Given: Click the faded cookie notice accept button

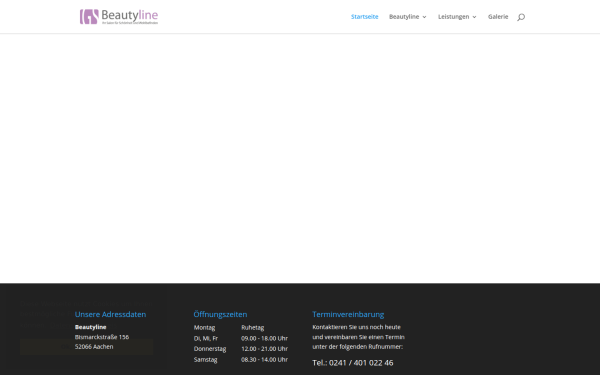Looking at the screenshot, I should click(86, 347).
